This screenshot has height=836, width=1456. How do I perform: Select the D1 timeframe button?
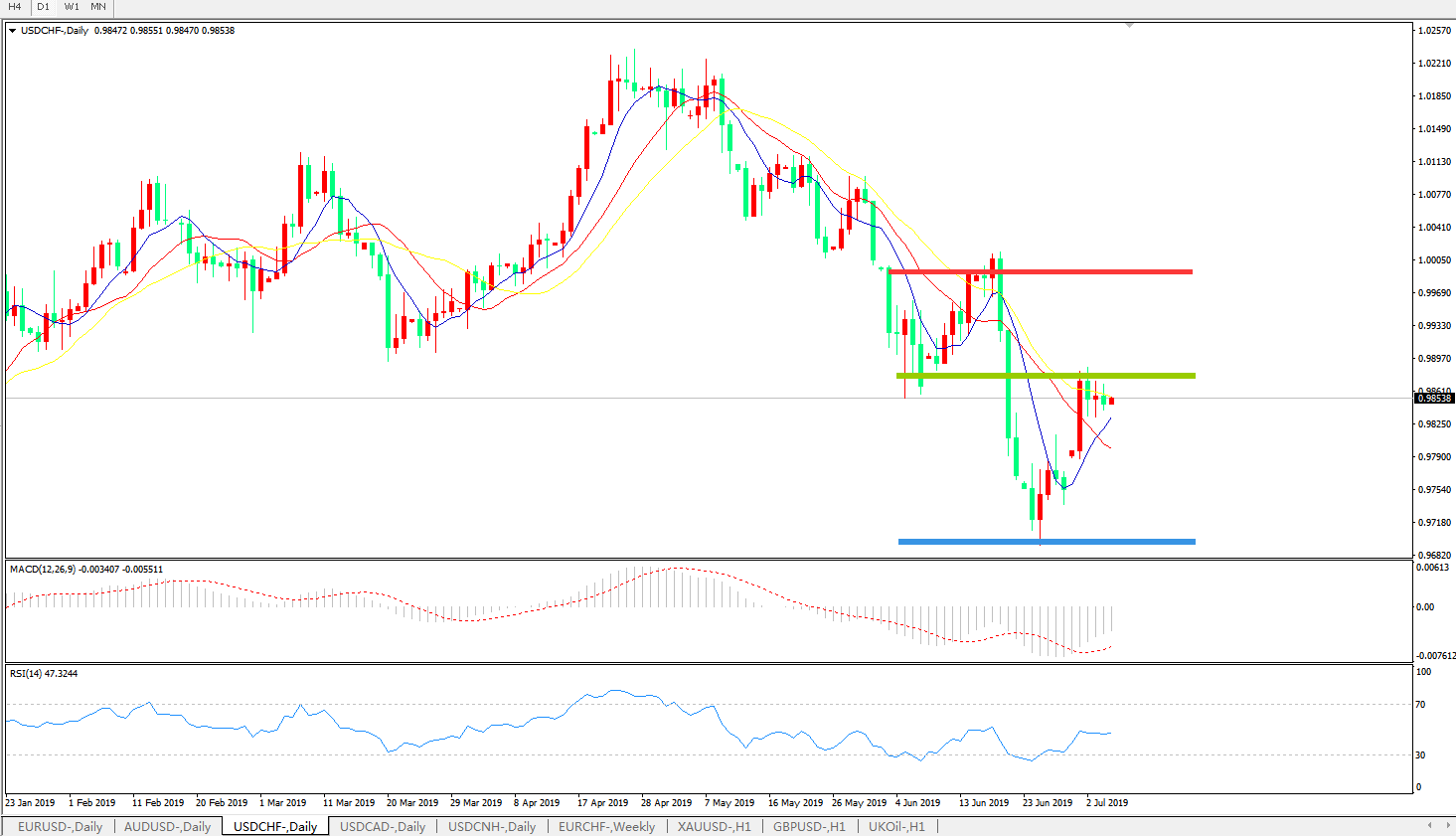pos(44,7)
